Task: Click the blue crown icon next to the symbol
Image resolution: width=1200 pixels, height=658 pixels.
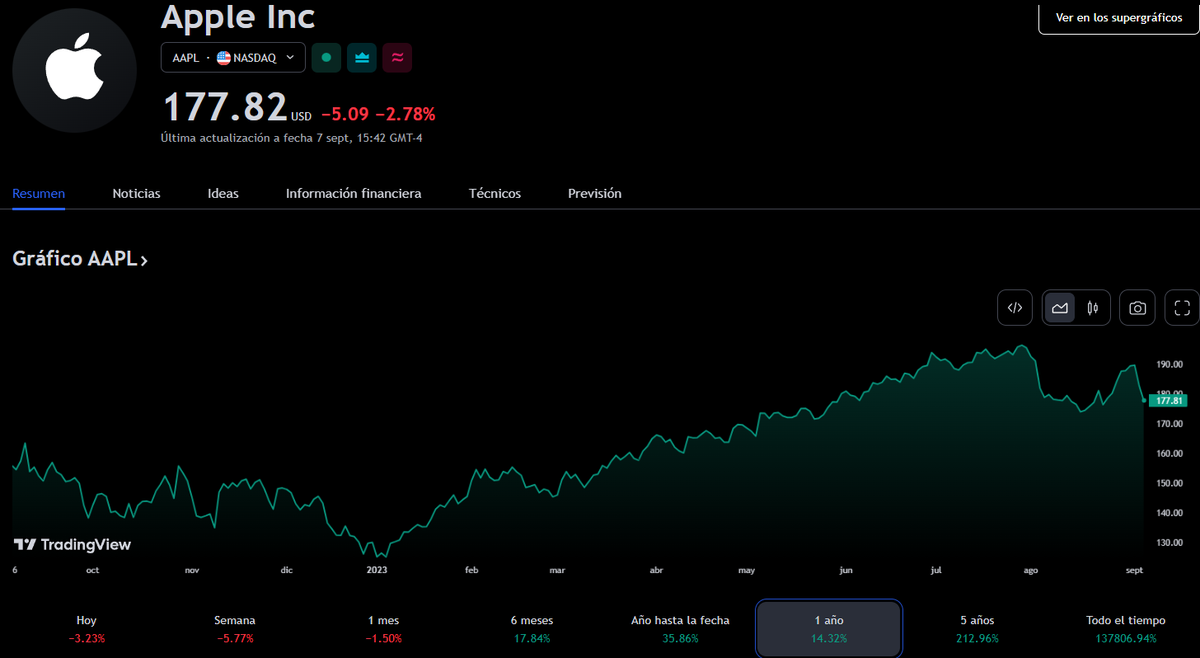Action: pyautogui.click(x=362, y=58)
